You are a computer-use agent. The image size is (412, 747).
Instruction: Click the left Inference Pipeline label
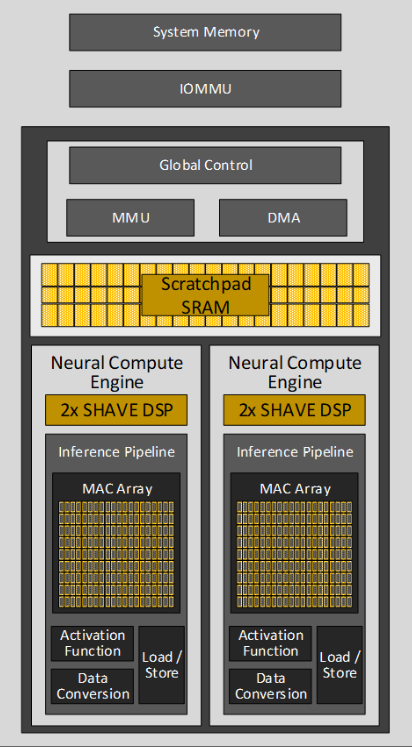(x=116, y=452)
